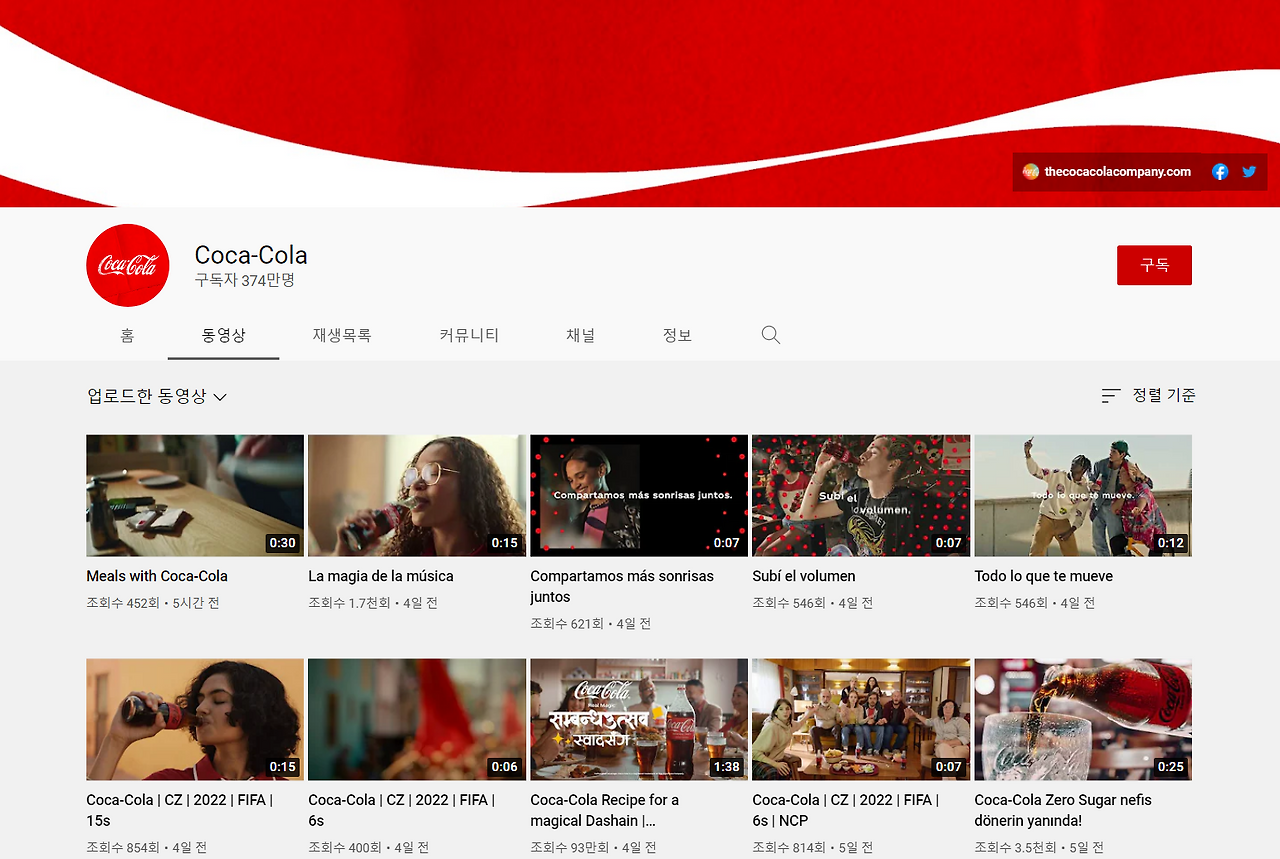Play La magia de la música thumbnail
Image resolution: width=1280 pixels, height=859 pixels.
pos(417,496)
